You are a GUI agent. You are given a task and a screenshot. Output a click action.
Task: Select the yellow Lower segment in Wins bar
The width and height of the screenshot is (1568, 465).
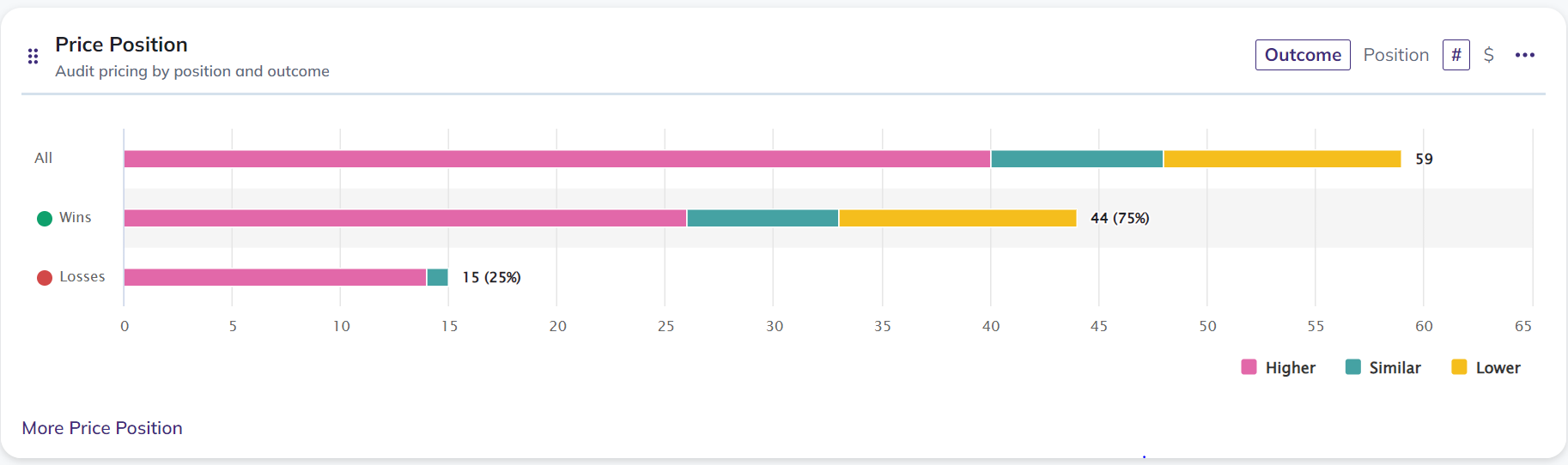(x=958, y=218)
